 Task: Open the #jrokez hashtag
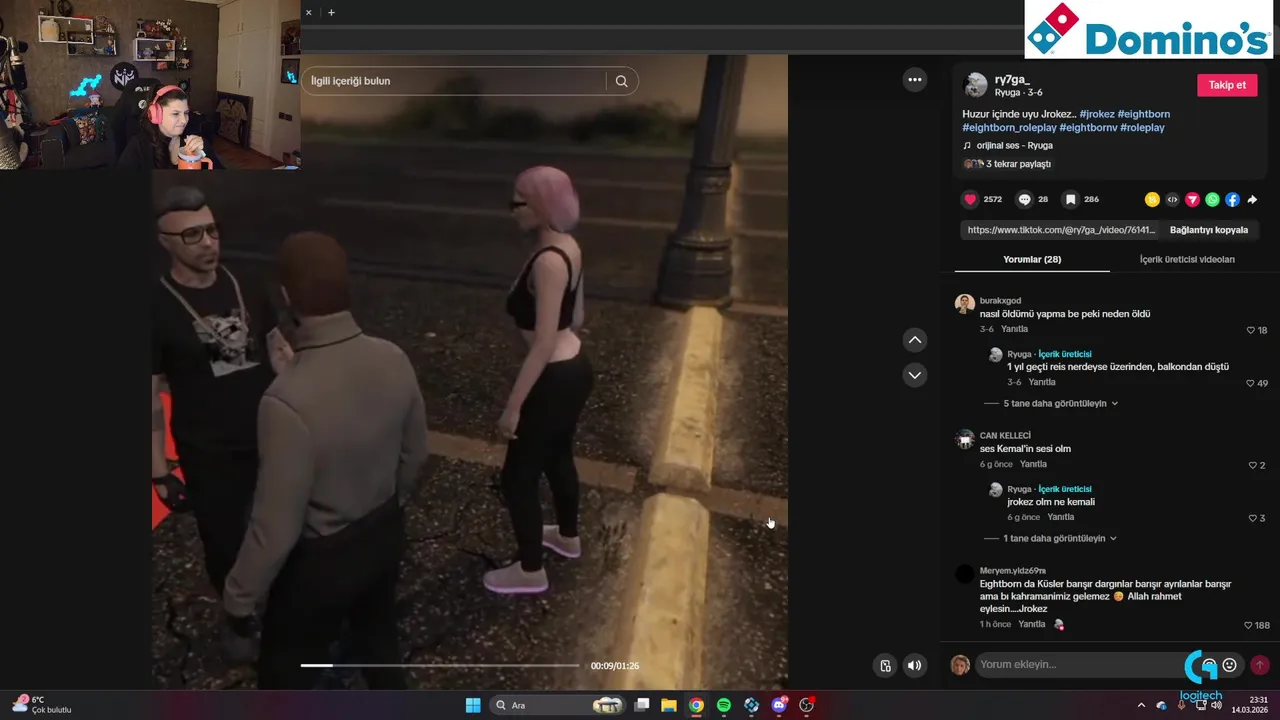(1097, 114)
